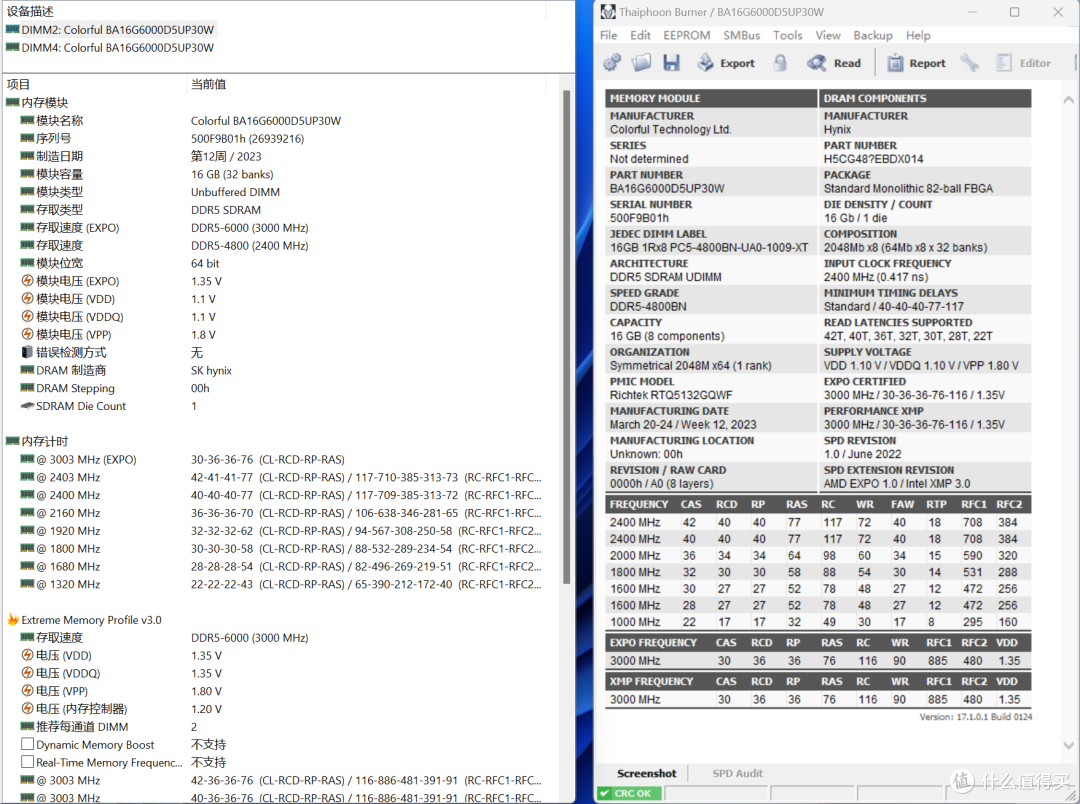
Task: Click the MEMORY MODULE section header
Action: (x=711, y=99)
